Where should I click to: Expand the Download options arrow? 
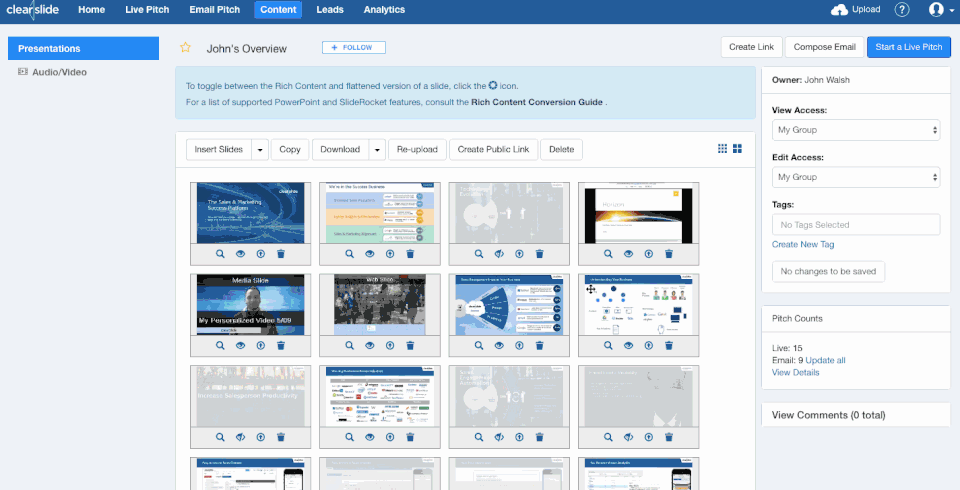[377, 149]
